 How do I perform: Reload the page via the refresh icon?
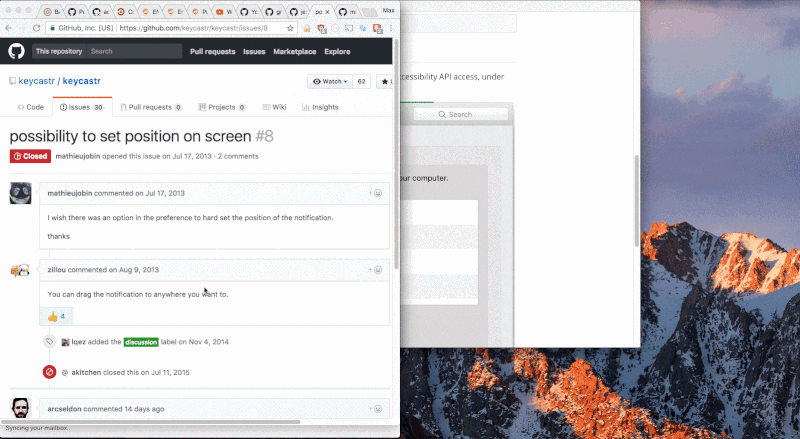click(36, 28)
